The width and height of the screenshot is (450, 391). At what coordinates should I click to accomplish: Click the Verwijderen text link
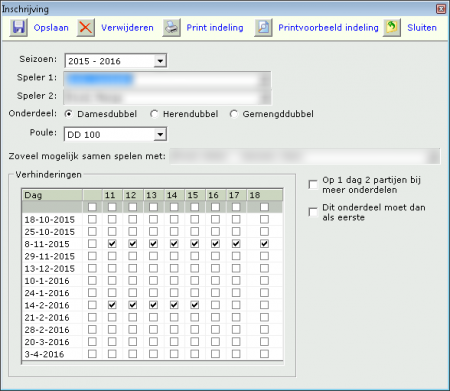pos(127,28)
